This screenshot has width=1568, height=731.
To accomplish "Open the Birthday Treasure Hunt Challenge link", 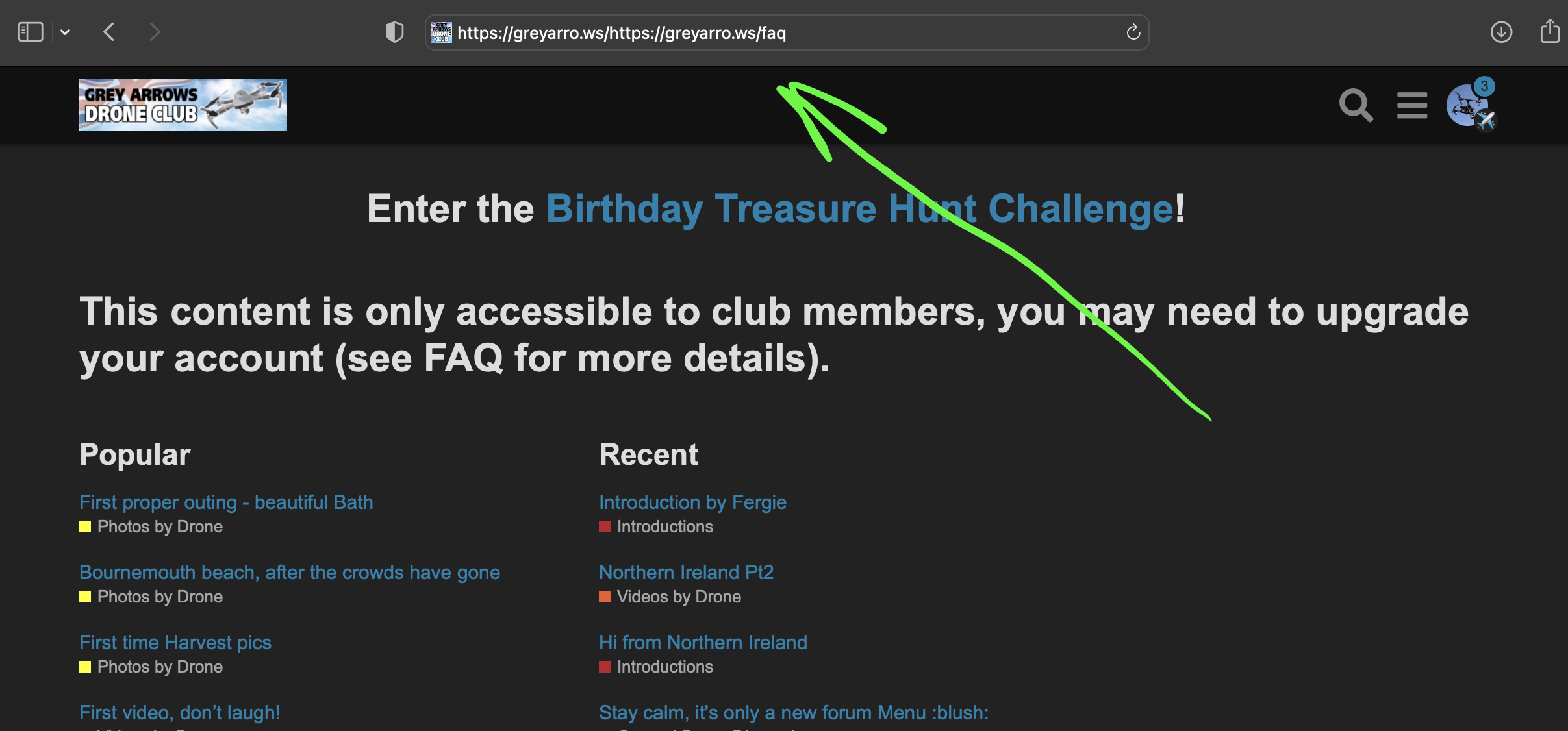I will click(x=860, y=209).
